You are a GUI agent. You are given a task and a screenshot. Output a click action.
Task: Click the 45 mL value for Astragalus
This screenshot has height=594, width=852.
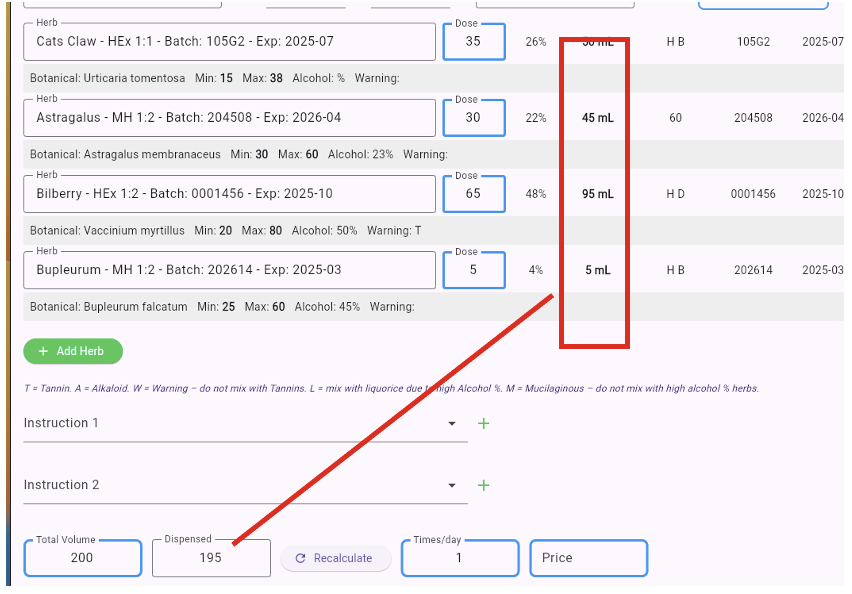[598, 117]
